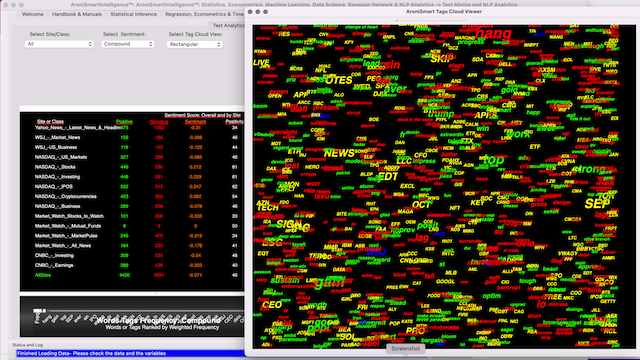Click the red 'hang' tag in the cloud
Screen dimensions: 640x360
point(493,34)
